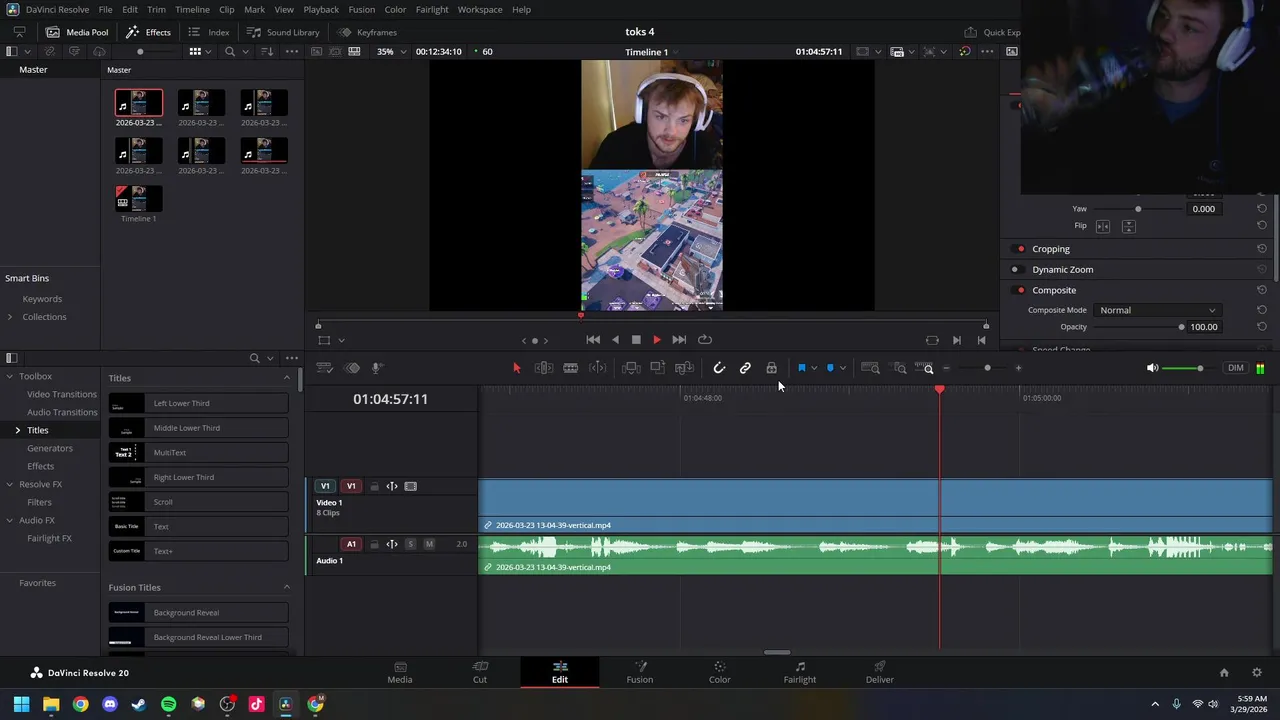Select the arrow Selection Mode tool

coord(517,368)
